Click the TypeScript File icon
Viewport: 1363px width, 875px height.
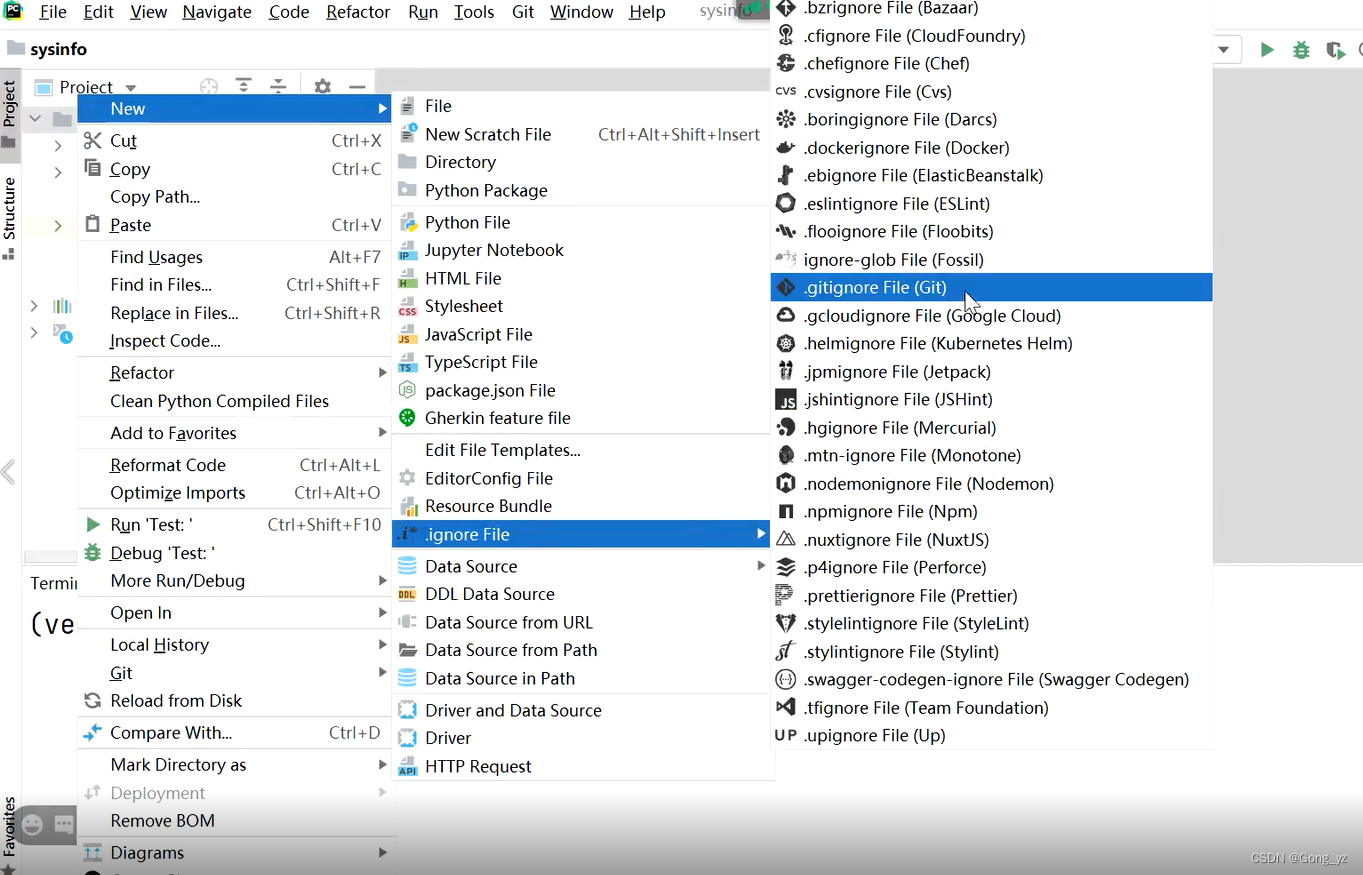(x=407, y=362)
